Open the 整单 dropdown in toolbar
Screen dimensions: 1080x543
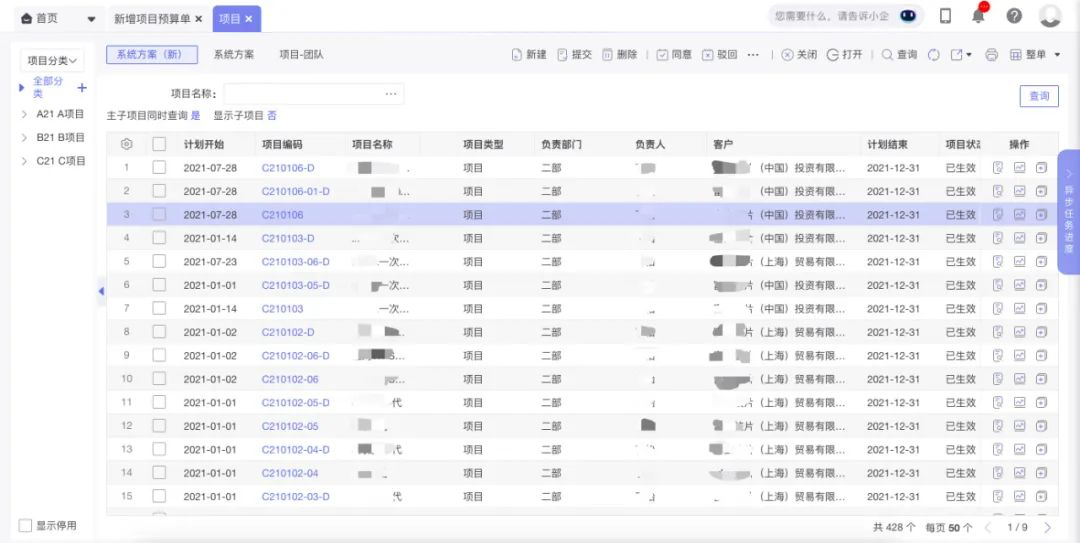click(x=1035, y=55)
